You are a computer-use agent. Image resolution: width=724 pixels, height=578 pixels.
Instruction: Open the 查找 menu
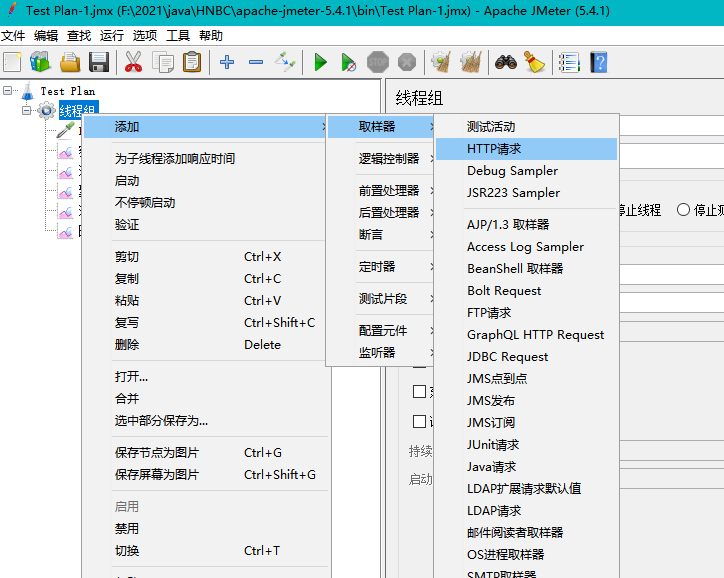click(79, 36)
